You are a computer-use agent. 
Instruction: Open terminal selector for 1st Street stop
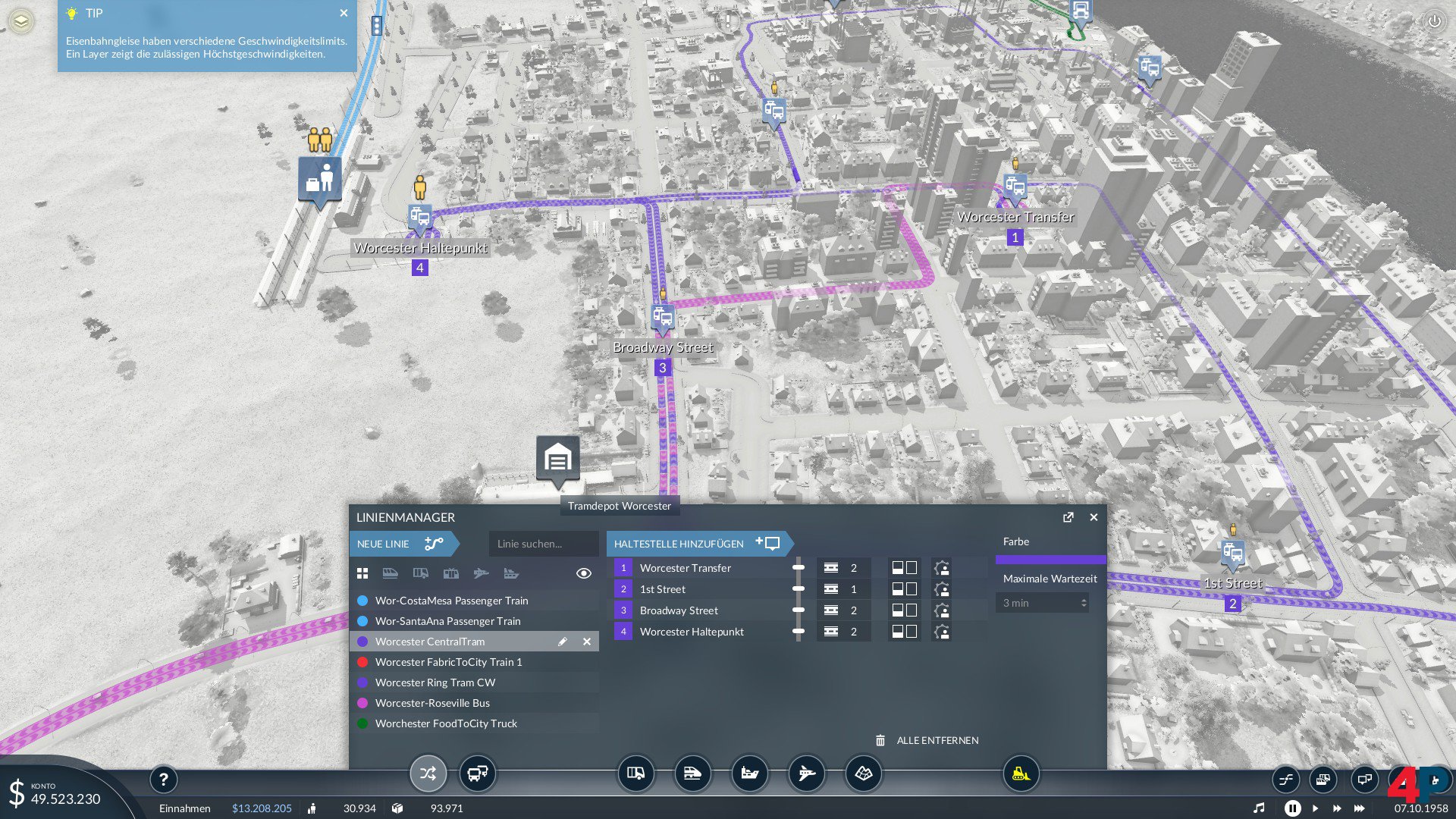point(842,589)
